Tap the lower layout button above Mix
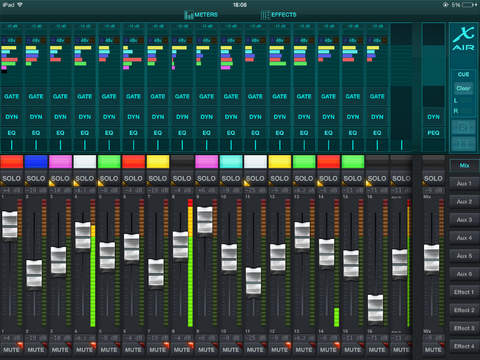The height and width of the screenshot is (360, 480). (463, 145)
